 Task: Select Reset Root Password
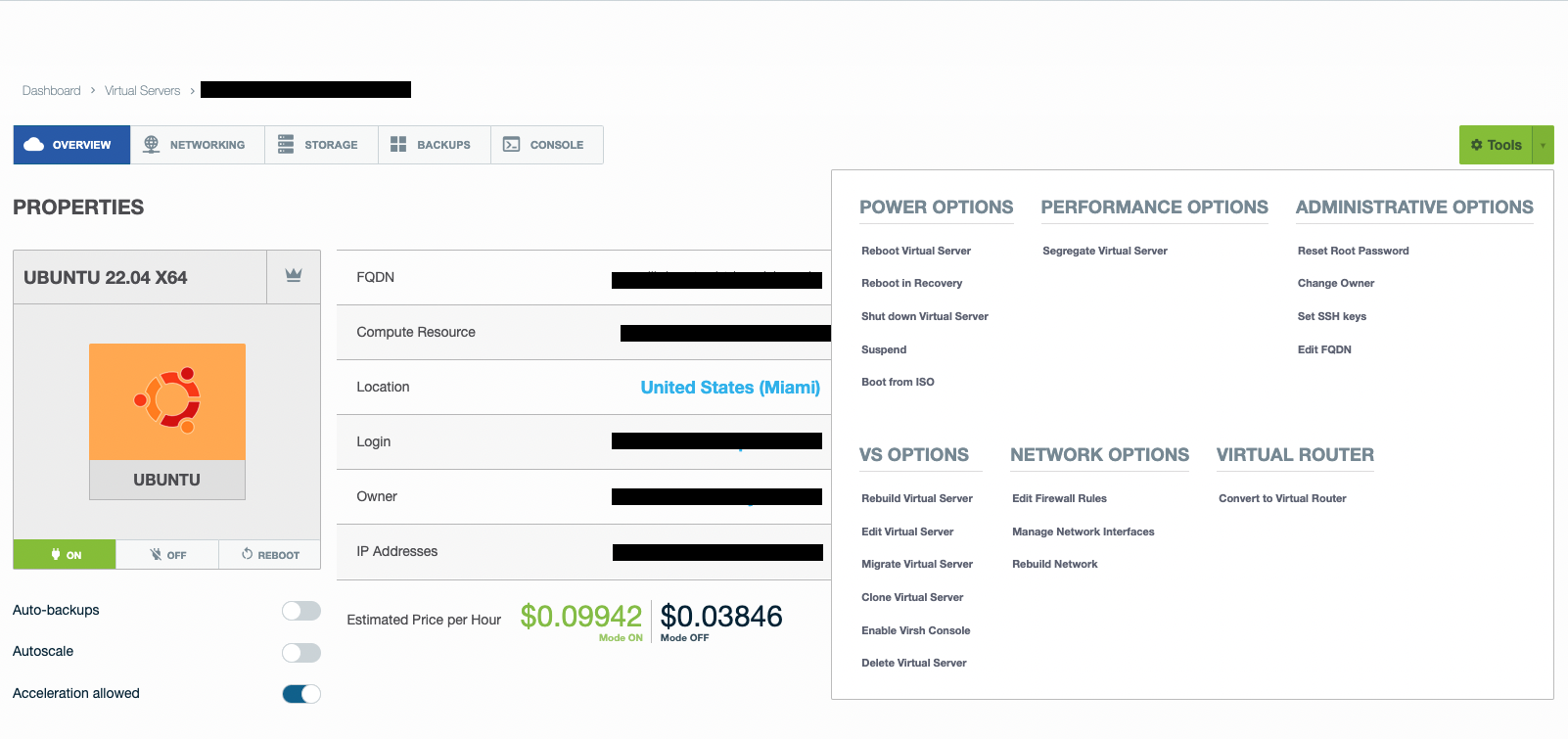(x=1353, y=252)
